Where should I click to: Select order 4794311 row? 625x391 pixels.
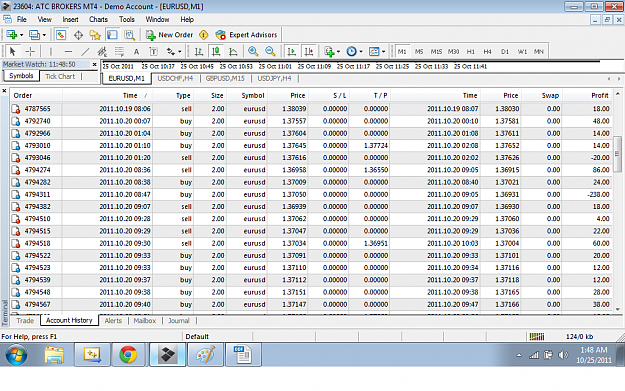[311, 195]
